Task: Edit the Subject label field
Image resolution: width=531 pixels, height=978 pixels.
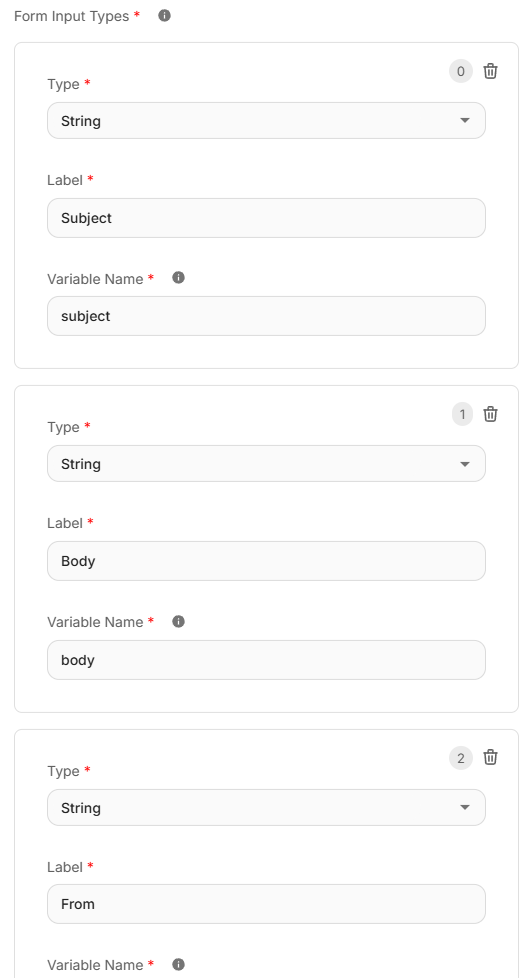Action: (266, 218)
